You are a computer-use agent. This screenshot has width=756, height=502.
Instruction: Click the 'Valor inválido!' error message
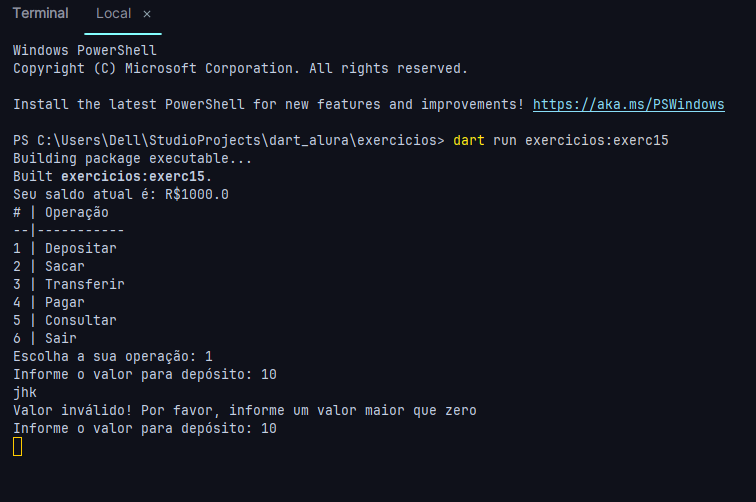(x=244, y=410)
